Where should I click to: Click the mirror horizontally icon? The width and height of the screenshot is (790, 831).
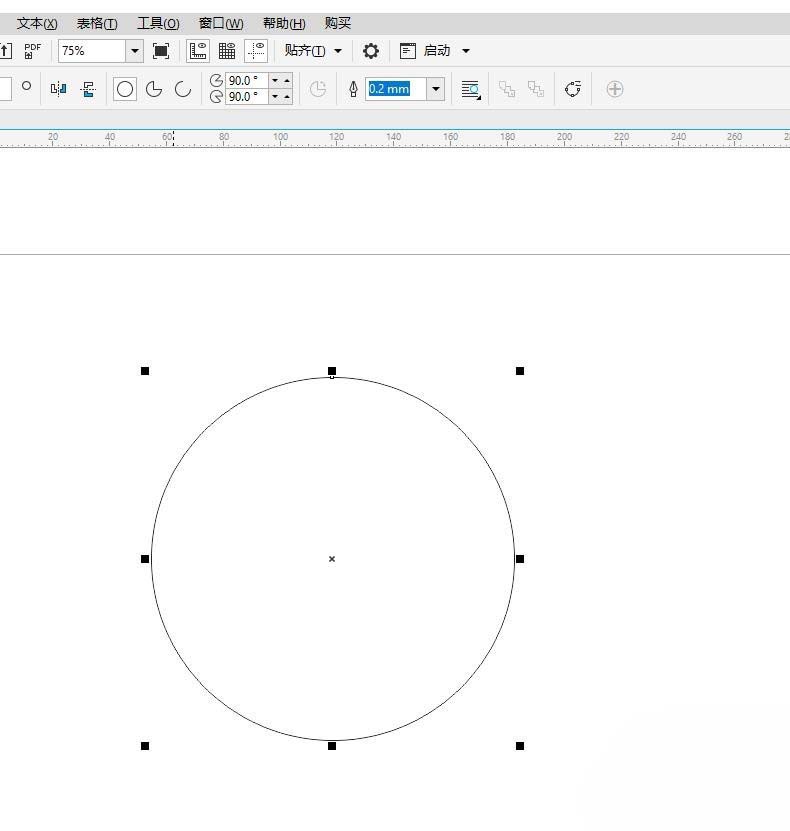58,89
